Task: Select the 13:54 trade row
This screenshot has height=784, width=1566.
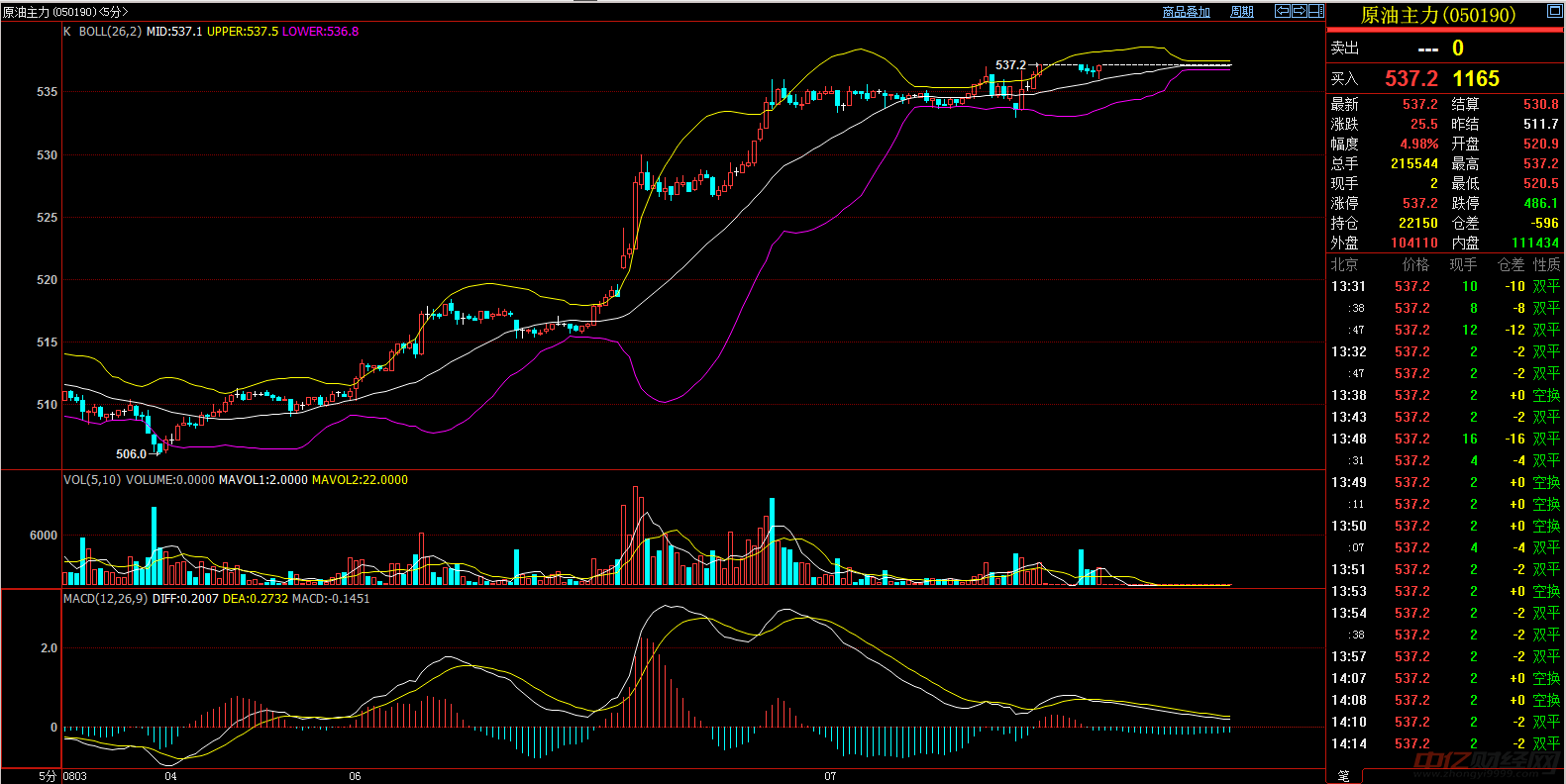Action: (1445, 613)
